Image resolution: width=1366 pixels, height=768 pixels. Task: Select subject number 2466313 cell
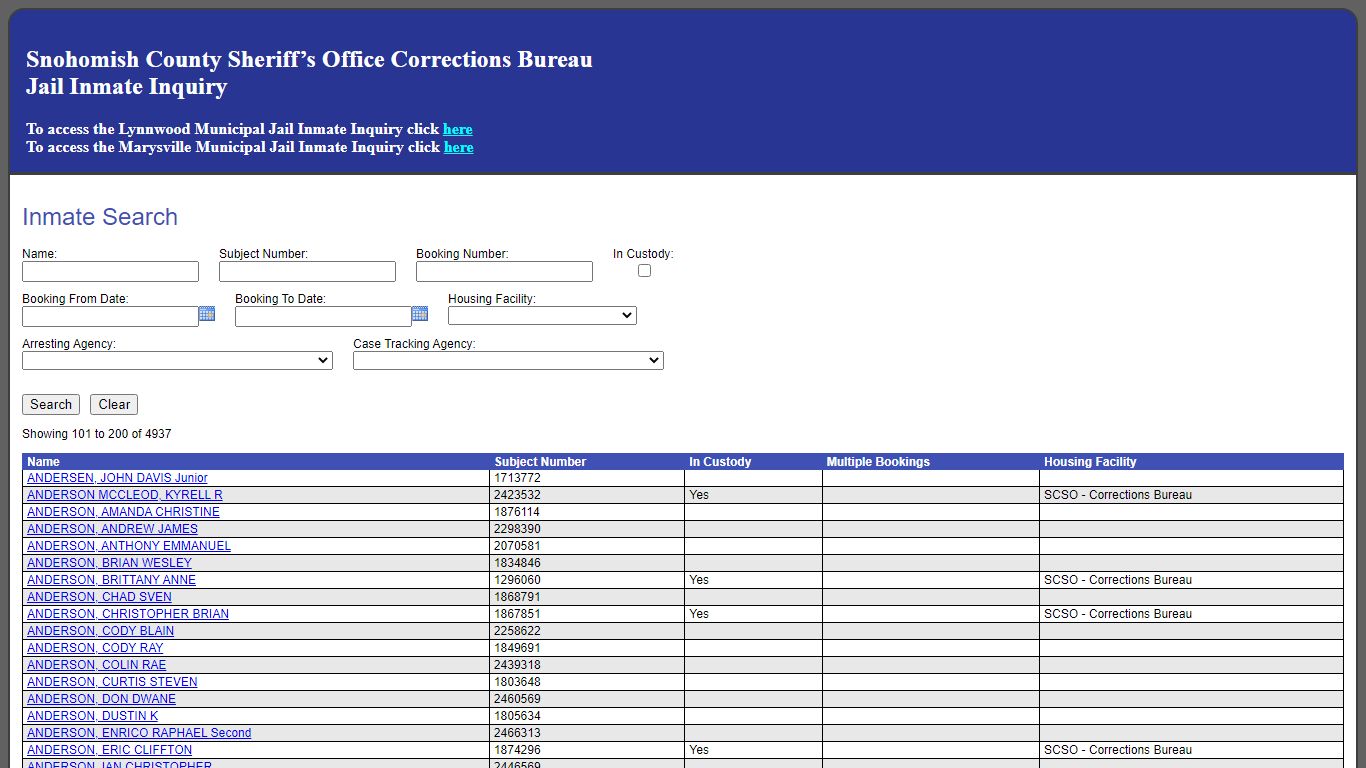[587, 733]
